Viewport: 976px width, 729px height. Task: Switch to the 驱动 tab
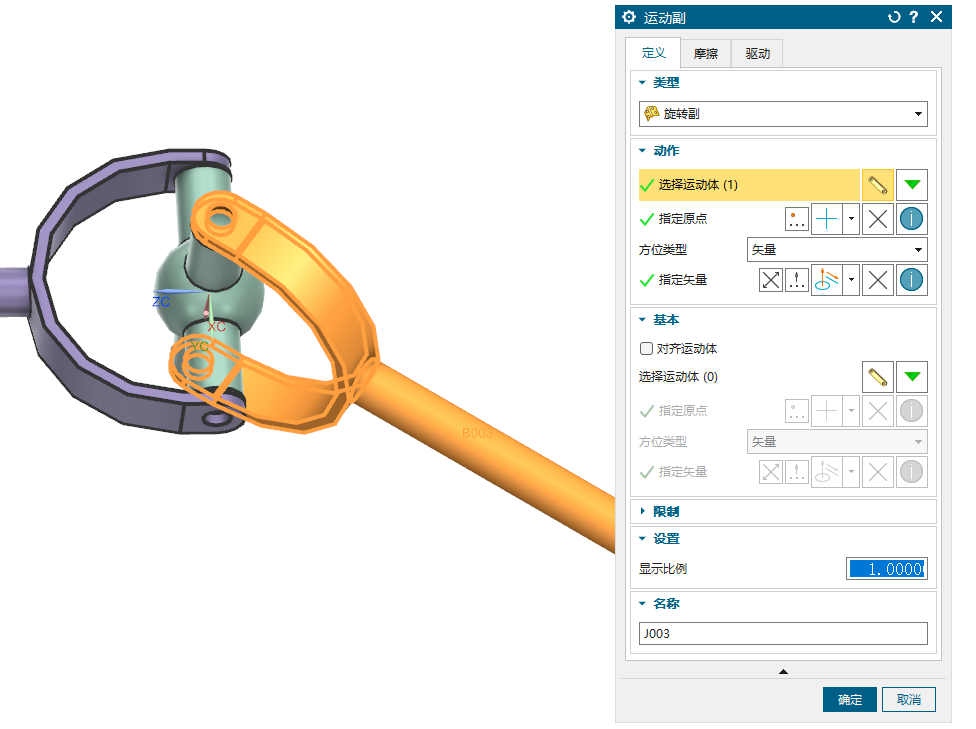click(x=757, y=54)
